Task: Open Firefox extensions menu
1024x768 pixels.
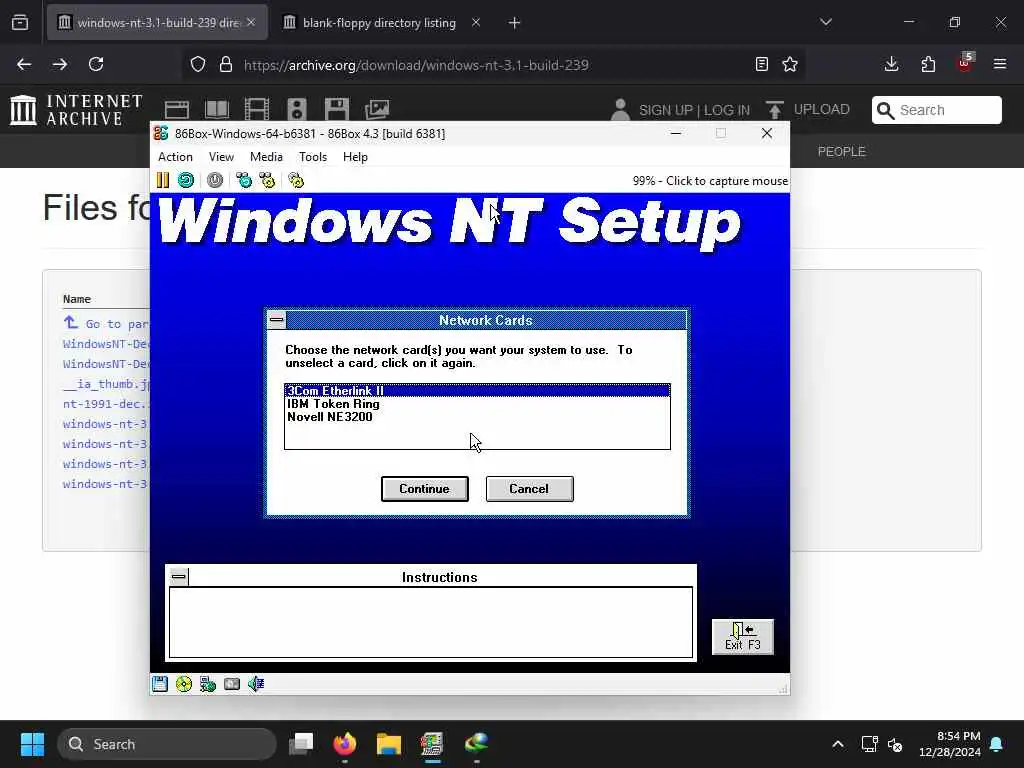Action: 928,64
